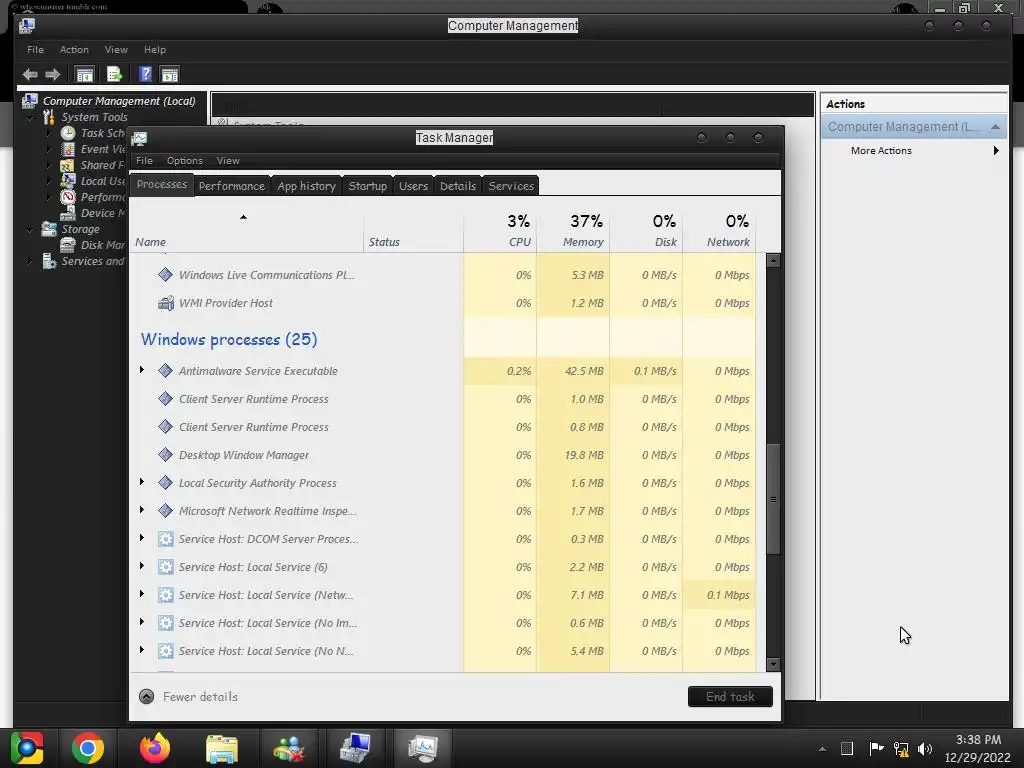Viewport: 1024px width, 768px height.
Task: Click the Show/Hide Action Pane toolbar icon
Action: click(170, 74)
